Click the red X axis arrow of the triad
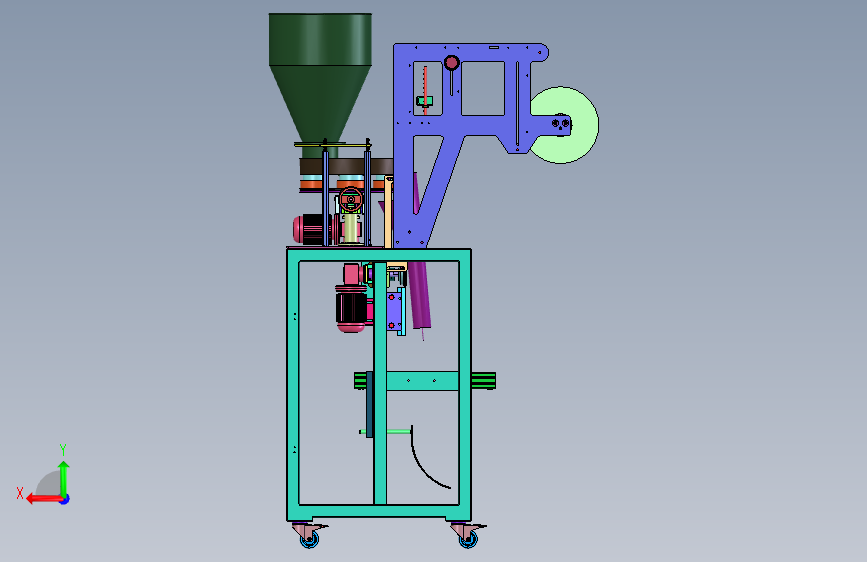The width and height of the screenshot is (867, 562). (44, 499)
